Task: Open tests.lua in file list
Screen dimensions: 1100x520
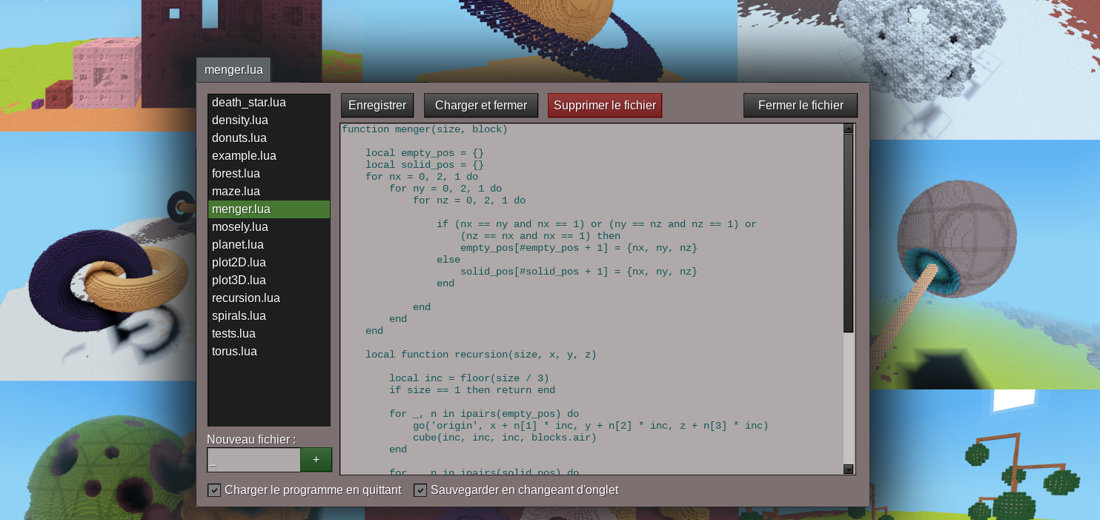Action: coord(269,334)
